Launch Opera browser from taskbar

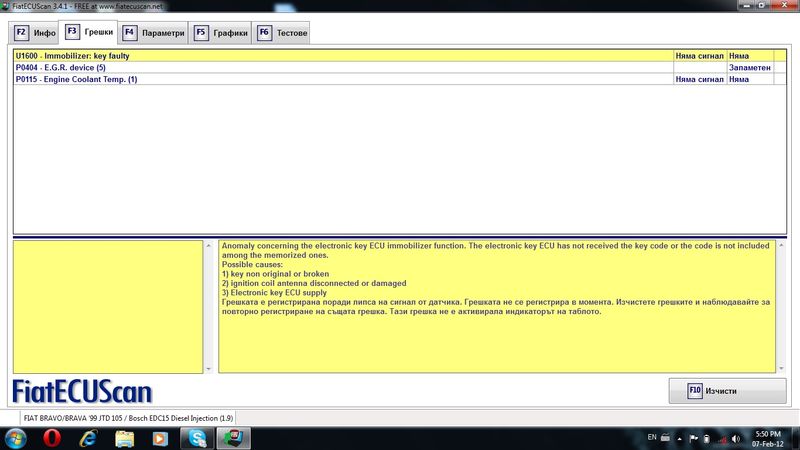[52, 439]
